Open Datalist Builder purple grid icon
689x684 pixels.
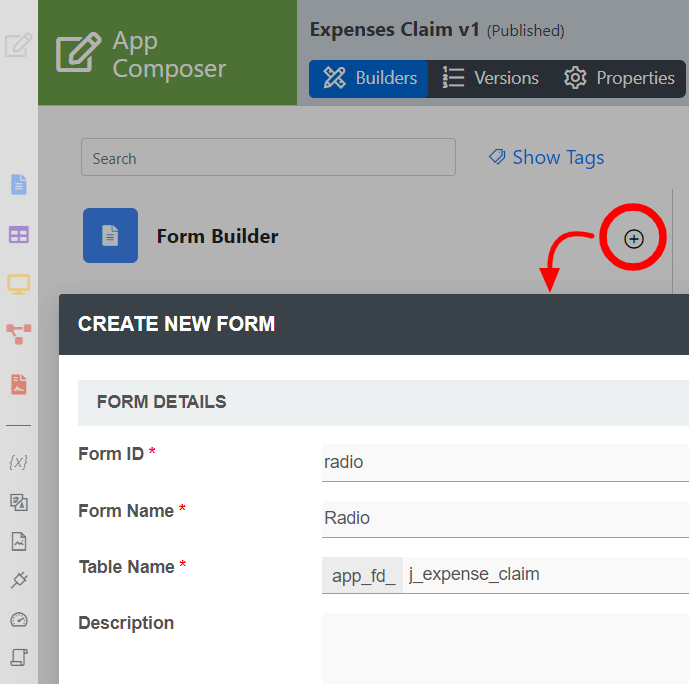coord(18,235)
